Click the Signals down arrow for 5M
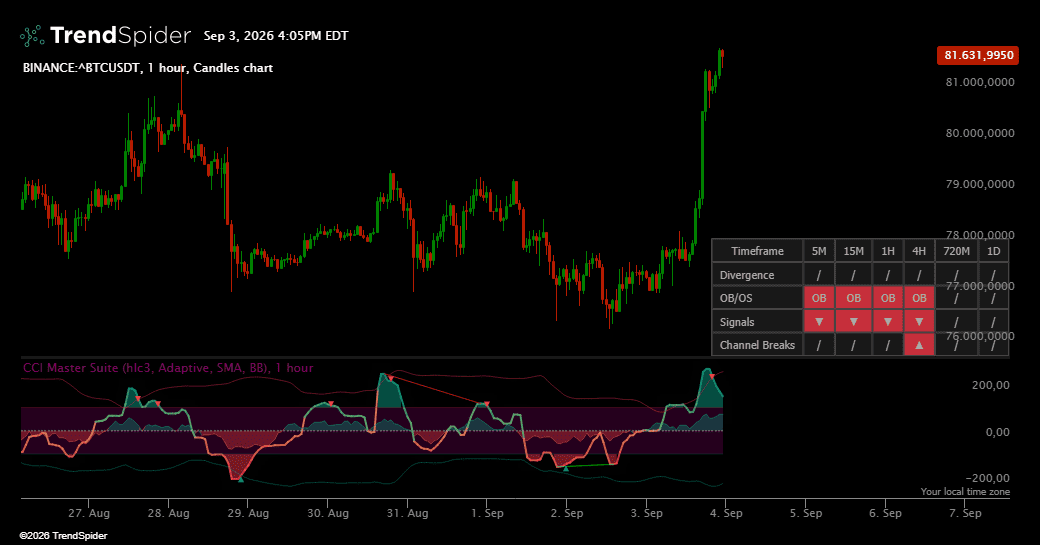The width and height of the screenshot is (1040, 545). click(819, 322)
